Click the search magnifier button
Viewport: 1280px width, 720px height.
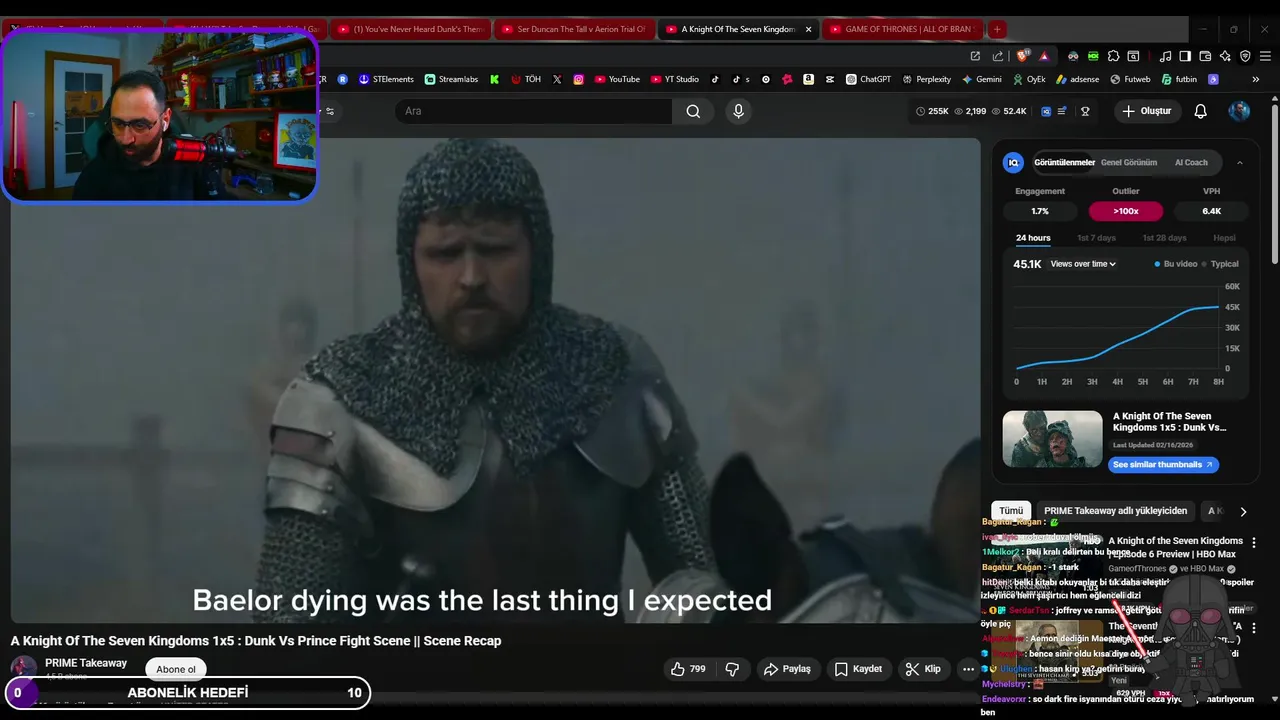(x=693, y=111)
